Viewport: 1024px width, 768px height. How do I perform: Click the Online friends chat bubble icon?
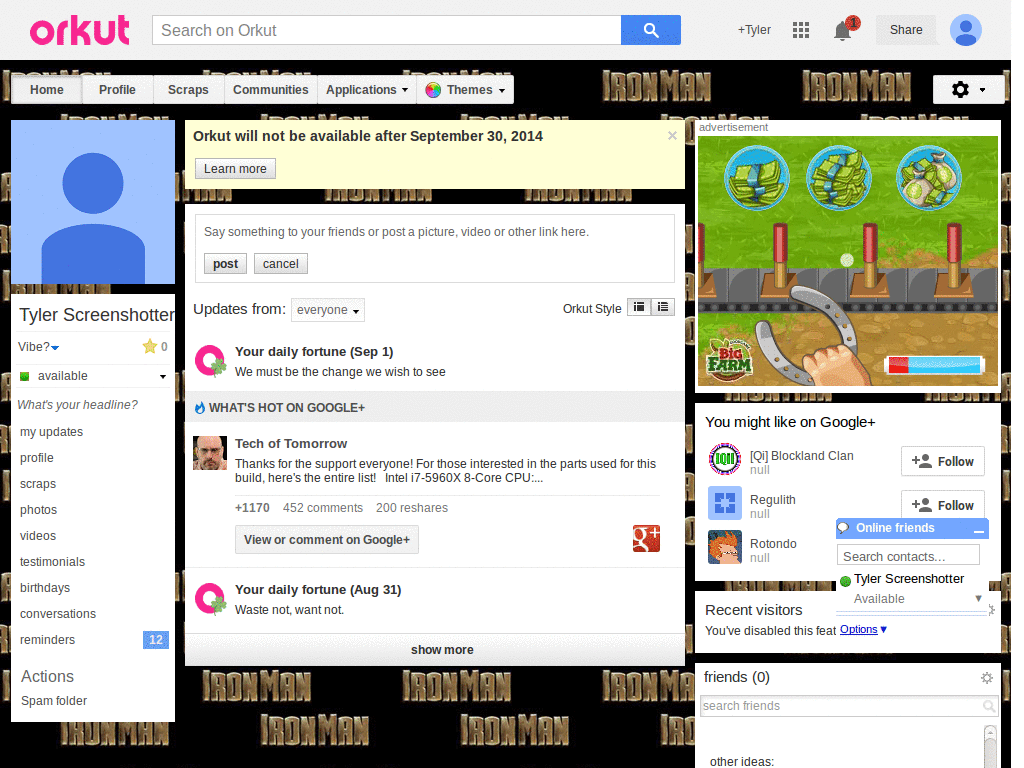pyautogui.click(x=844, y=528)
